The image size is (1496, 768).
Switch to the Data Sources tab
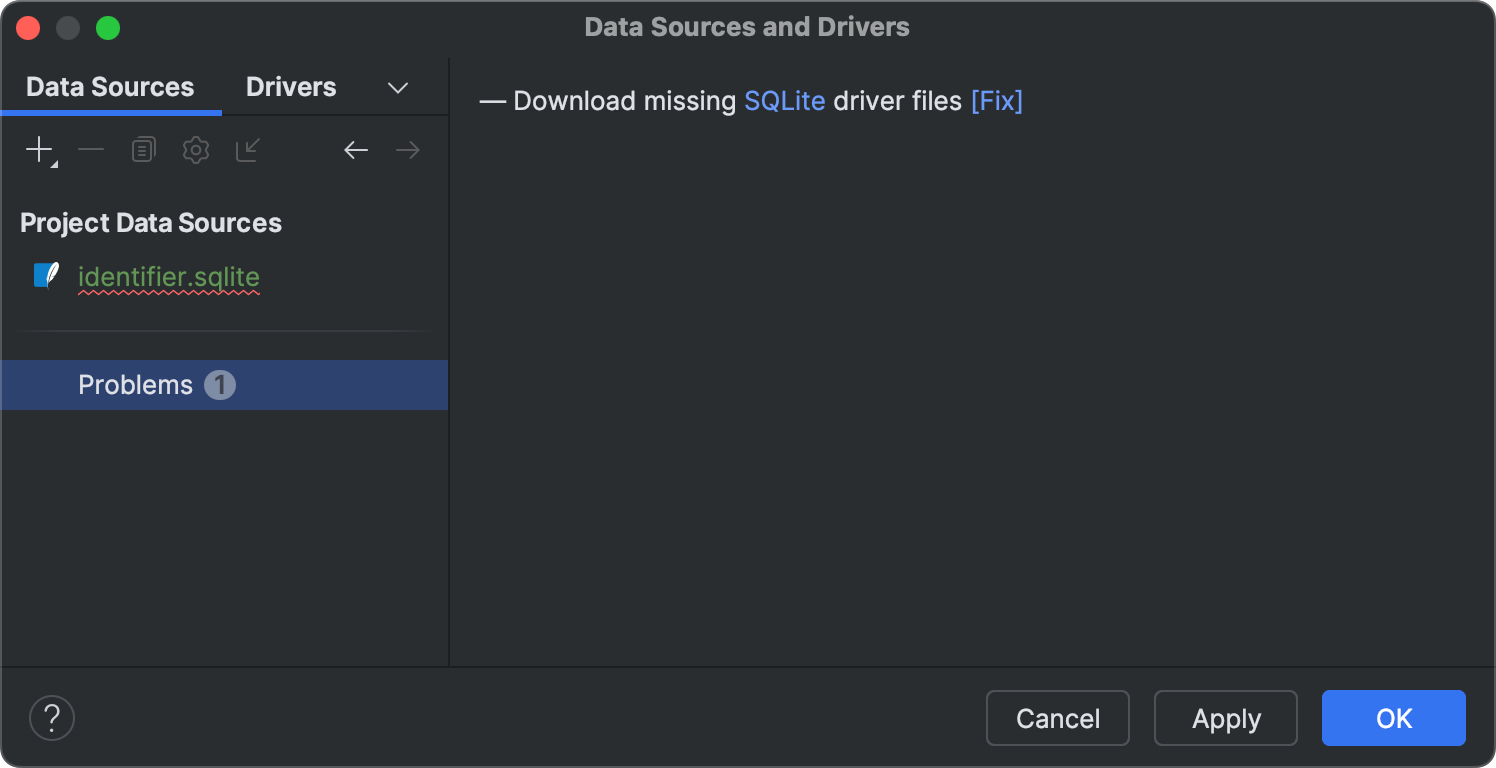click(x=110, y=87)
